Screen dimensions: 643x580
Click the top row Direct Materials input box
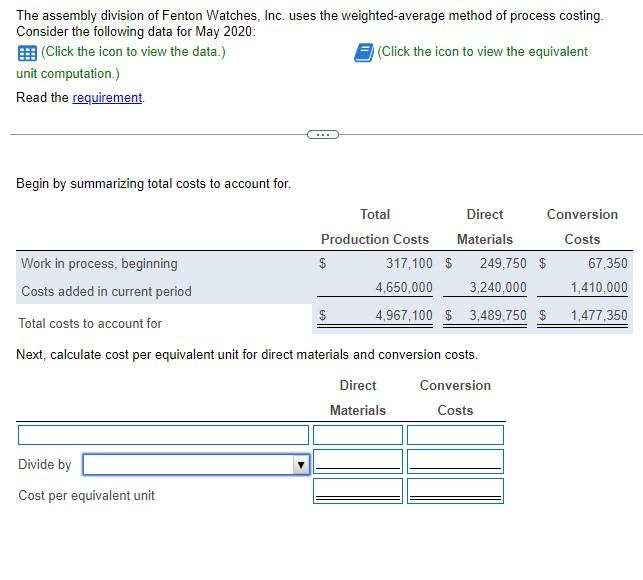pyautogui.click(x=358, y=435)
